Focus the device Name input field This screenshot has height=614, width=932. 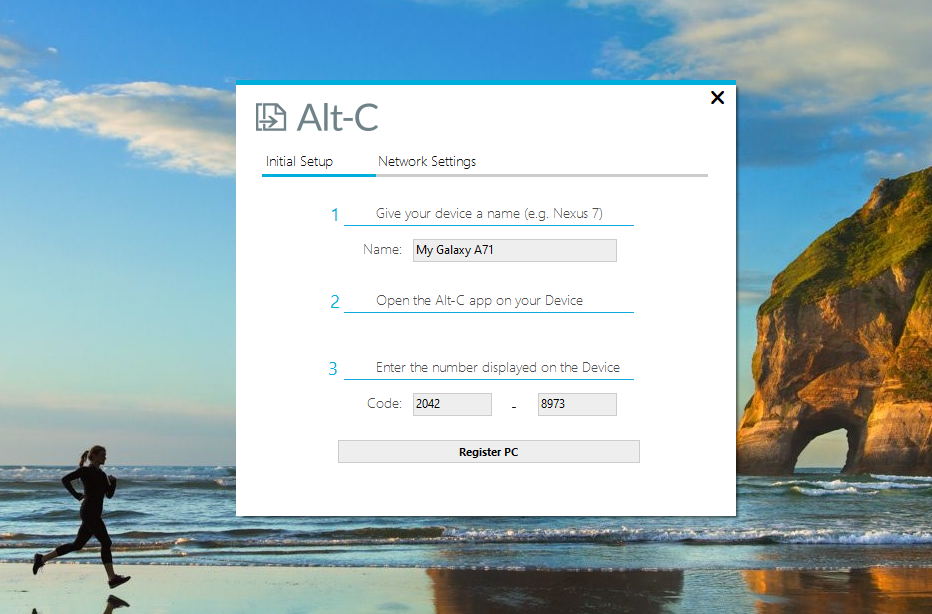515,250
